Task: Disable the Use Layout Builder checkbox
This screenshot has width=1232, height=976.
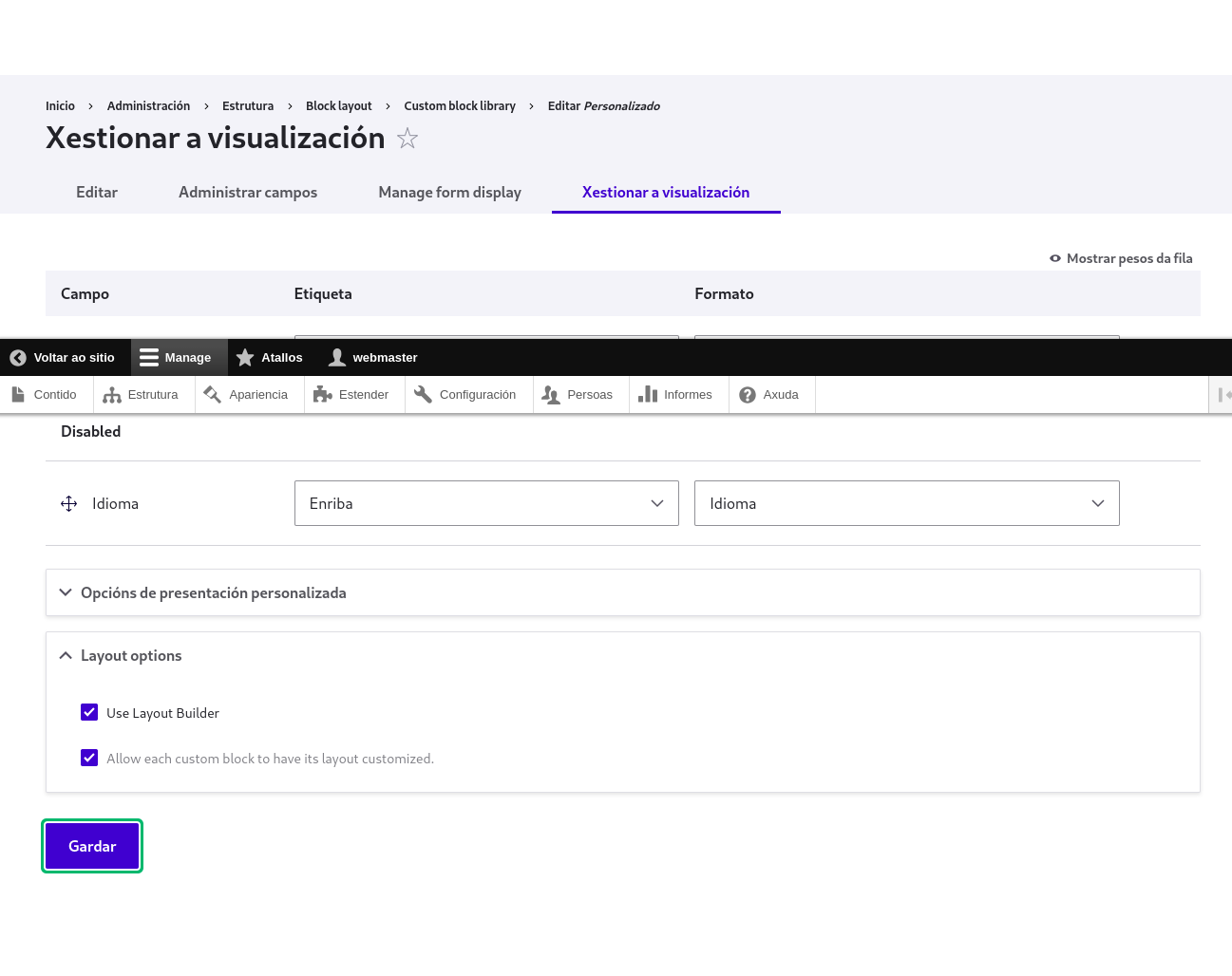Action: (x=89, y=712)
